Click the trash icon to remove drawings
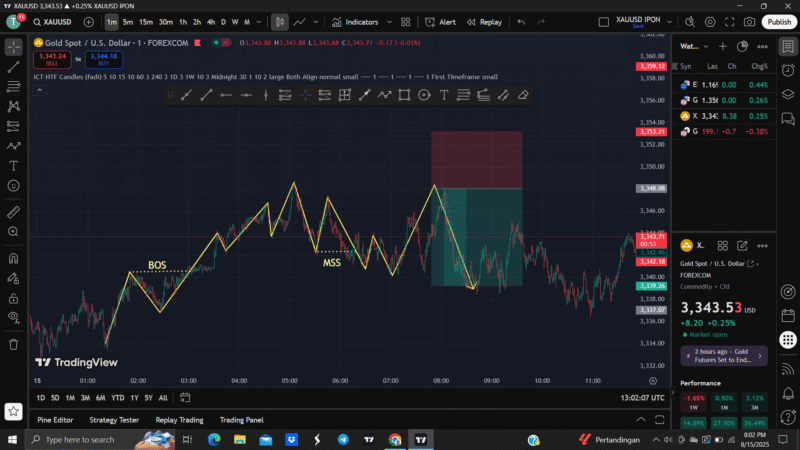This screenshot has height=450, width=800. click(x=13, y=344)
